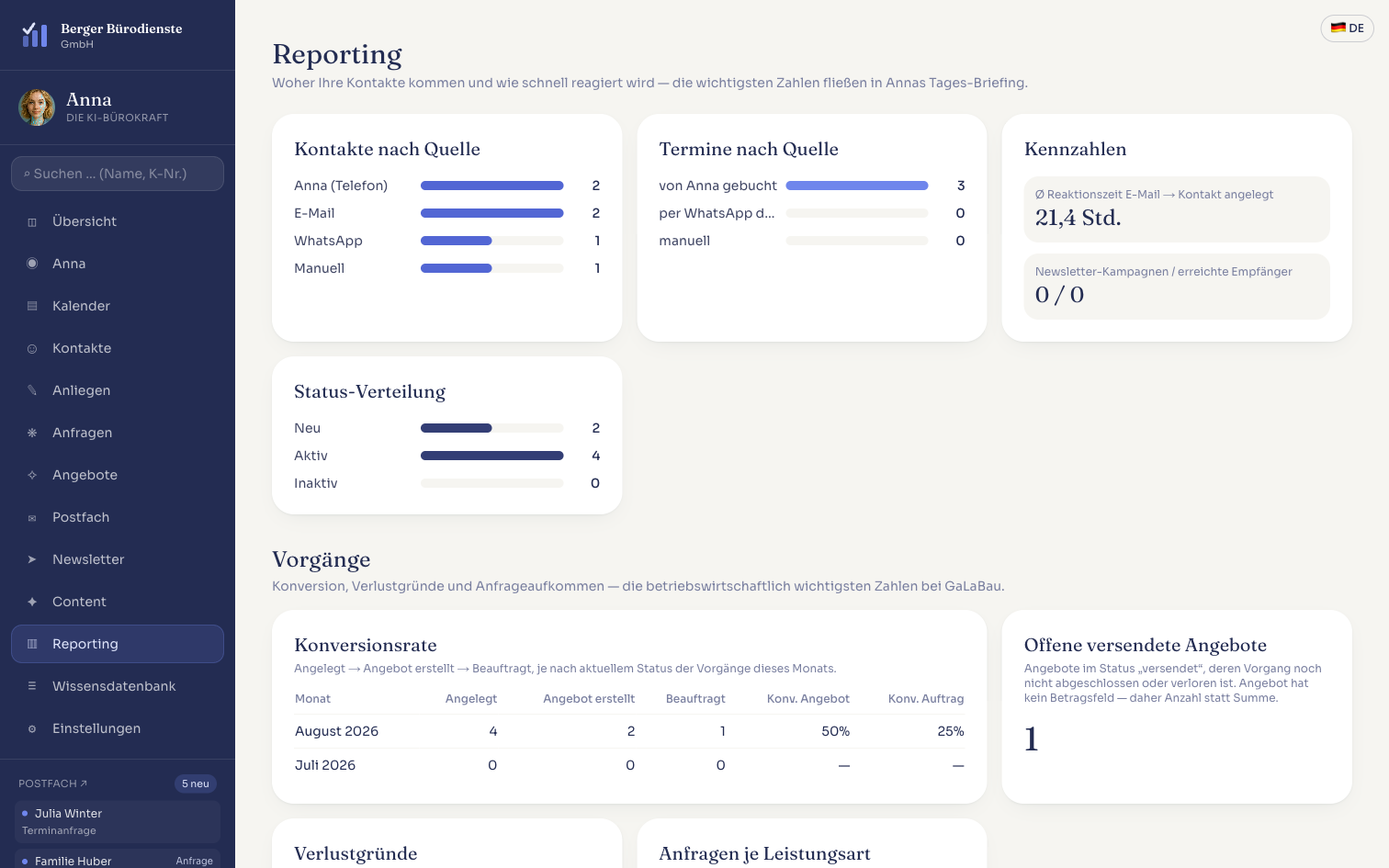
Task: Click the Übersicht sidebar icon
Action: coord(32,221)
